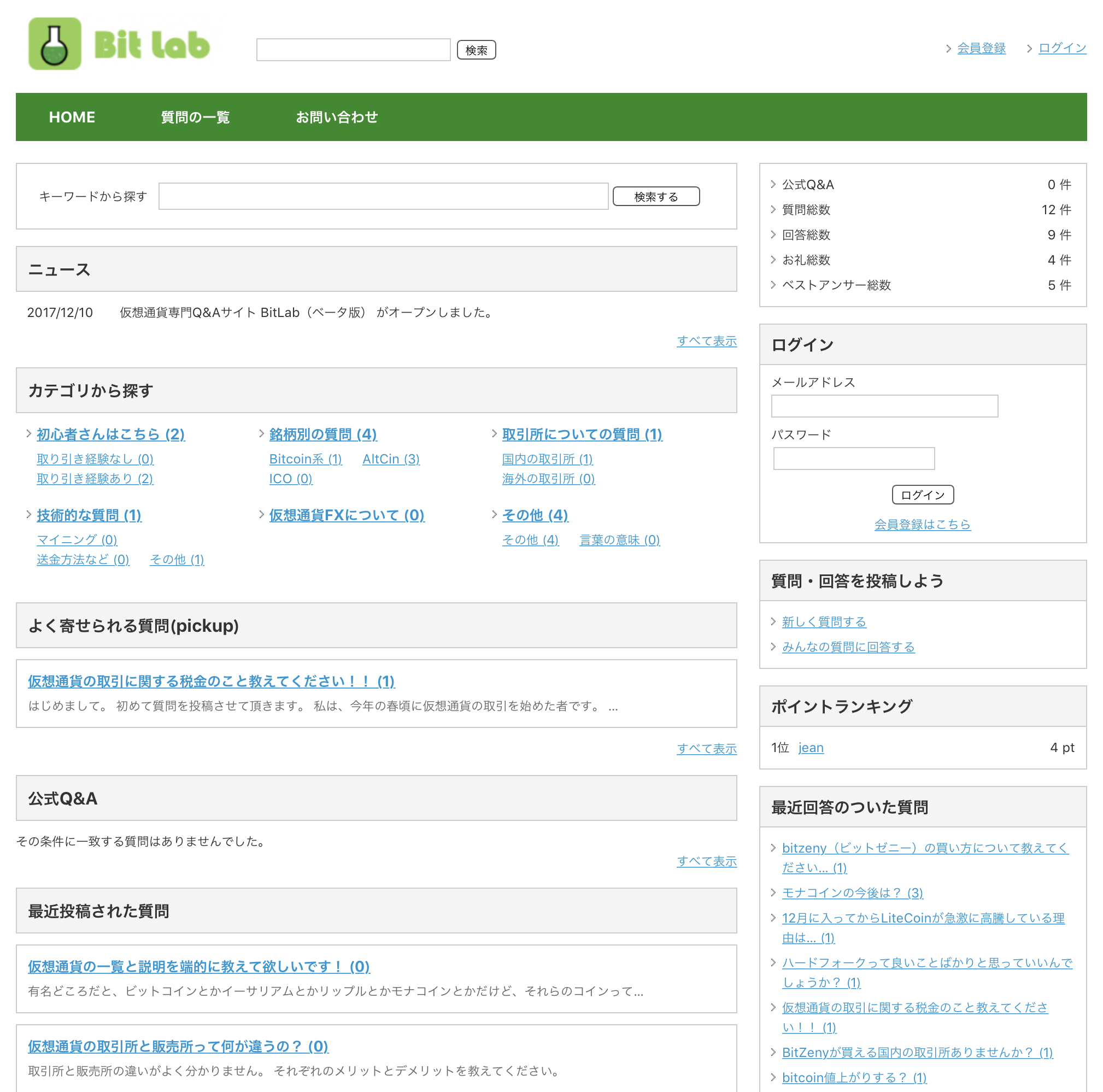Screen dimensions: 1103x1092
Task: Click the Bit Lab flask logo
Action: point(55,43)
